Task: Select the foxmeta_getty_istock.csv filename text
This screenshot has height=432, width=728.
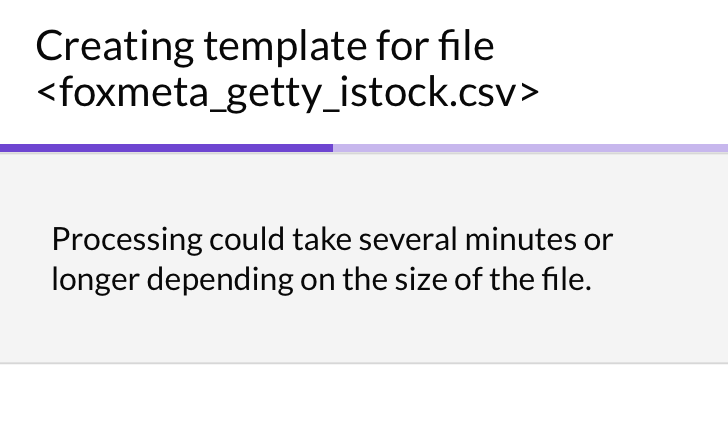Action: (288, 92)
